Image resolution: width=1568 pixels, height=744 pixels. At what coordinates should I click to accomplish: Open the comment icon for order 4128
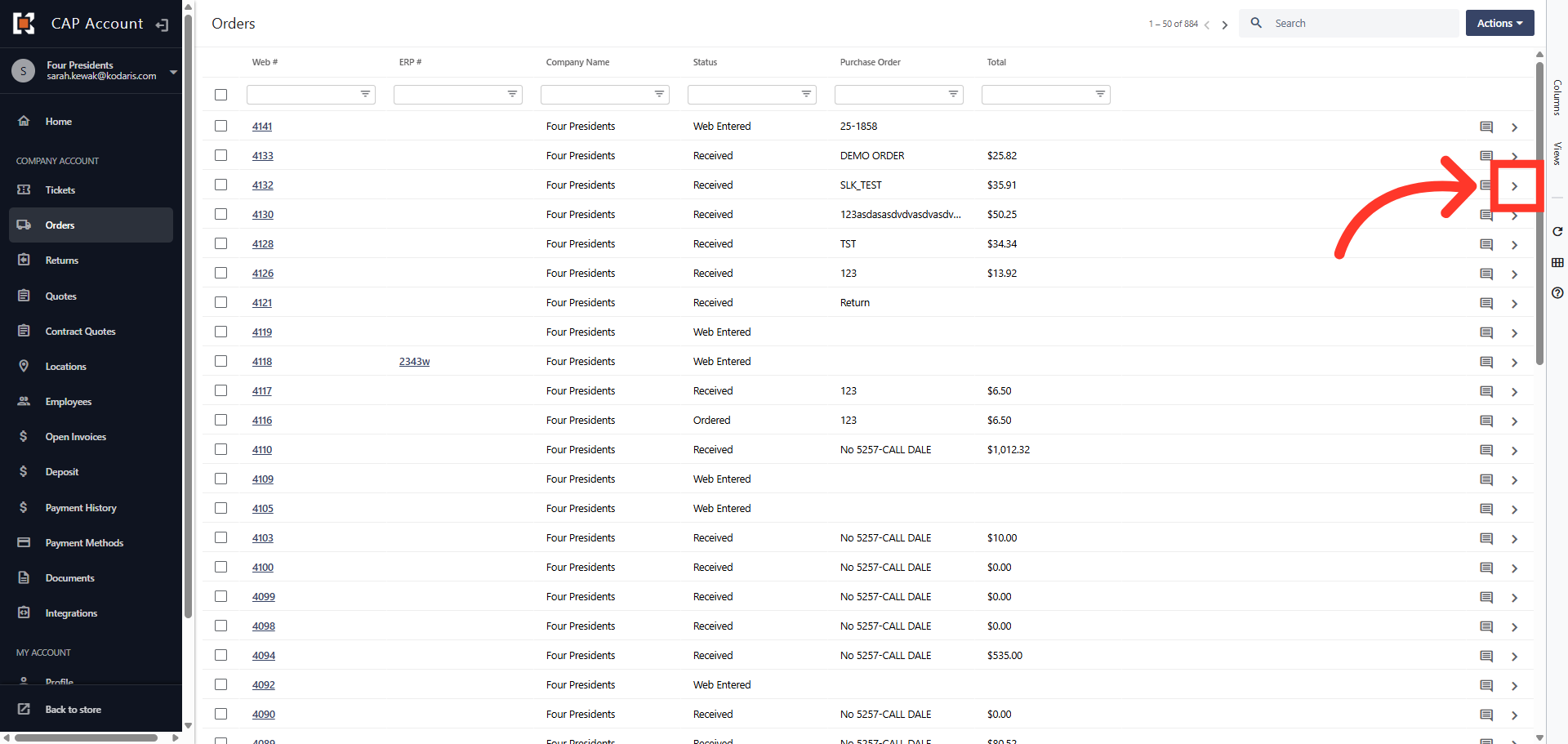(1486, 245)
